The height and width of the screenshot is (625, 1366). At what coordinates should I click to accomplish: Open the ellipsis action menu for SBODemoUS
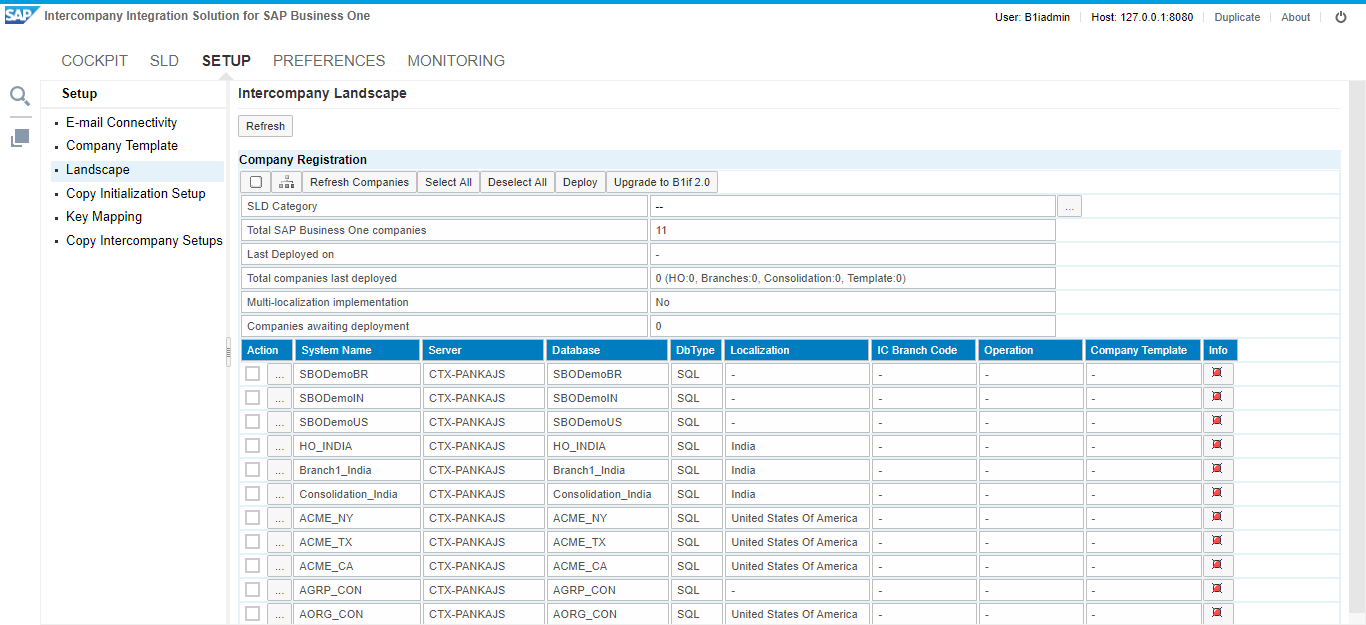tap(279, 422)
